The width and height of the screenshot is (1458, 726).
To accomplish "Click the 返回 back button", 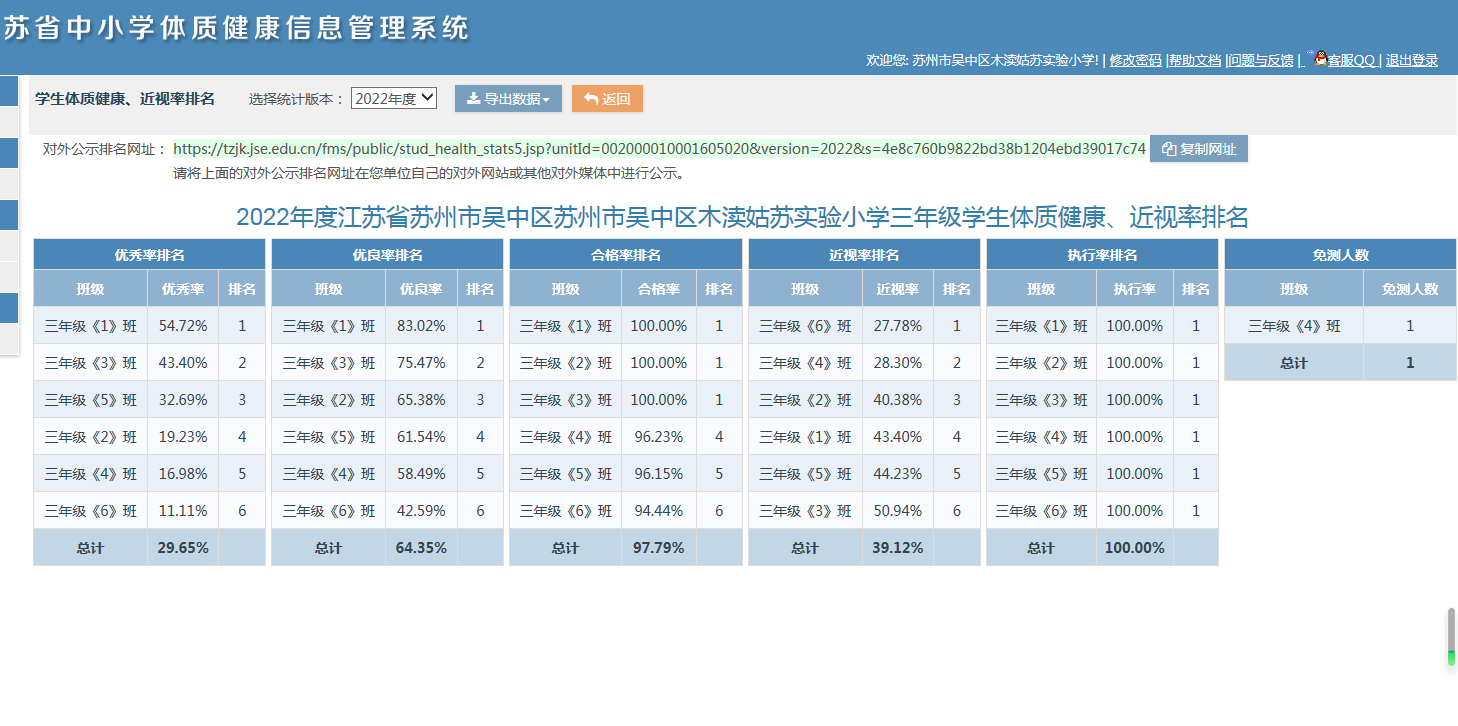I will [607, 99].
